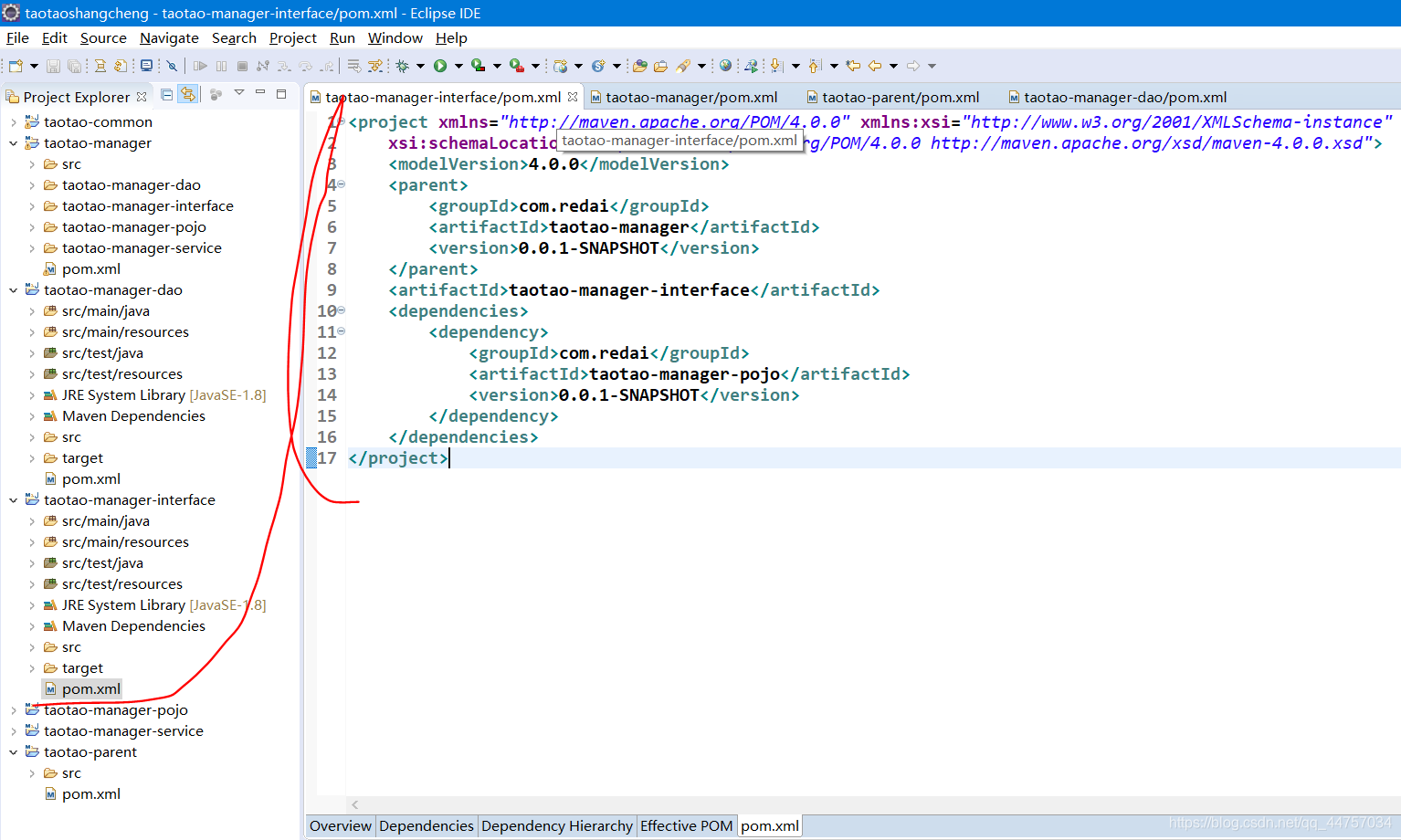Open the Source menu
Viewport: 1401px width, 840px height.
click(103, 37)
